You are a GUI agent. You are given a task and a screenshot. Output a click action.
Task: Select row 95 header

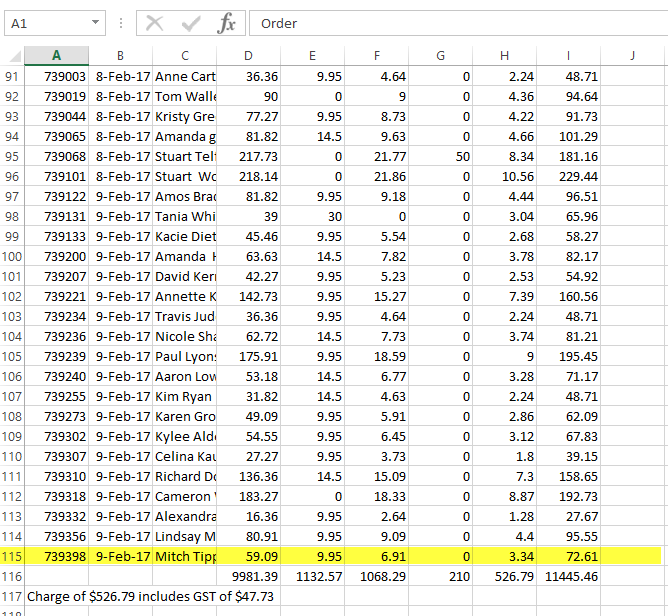(12, 157)
